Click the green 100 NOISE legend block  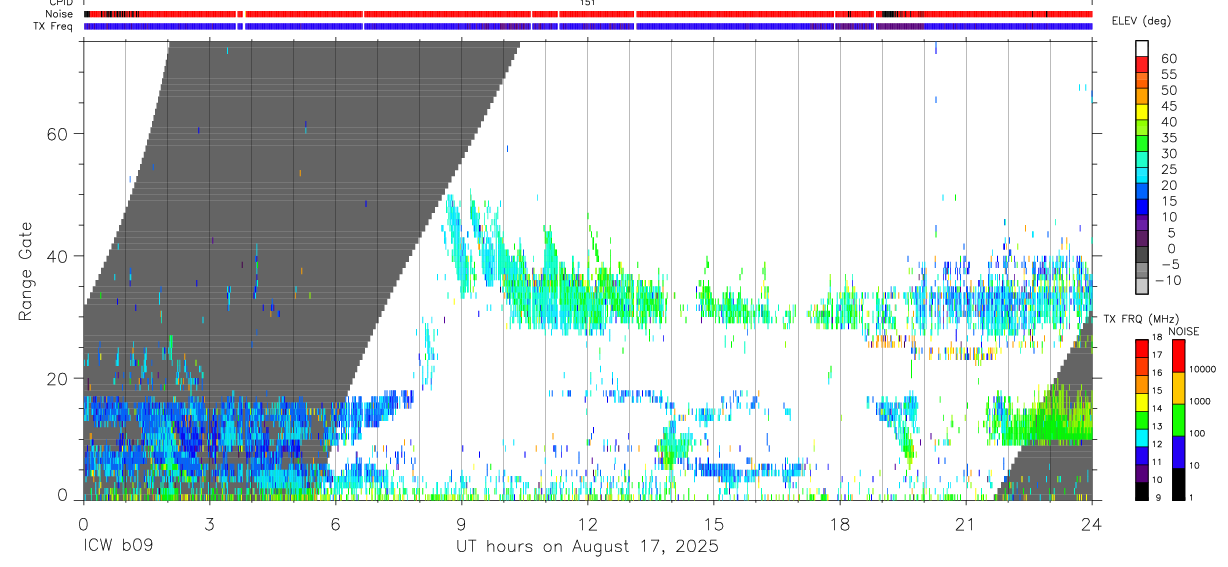1178,420
